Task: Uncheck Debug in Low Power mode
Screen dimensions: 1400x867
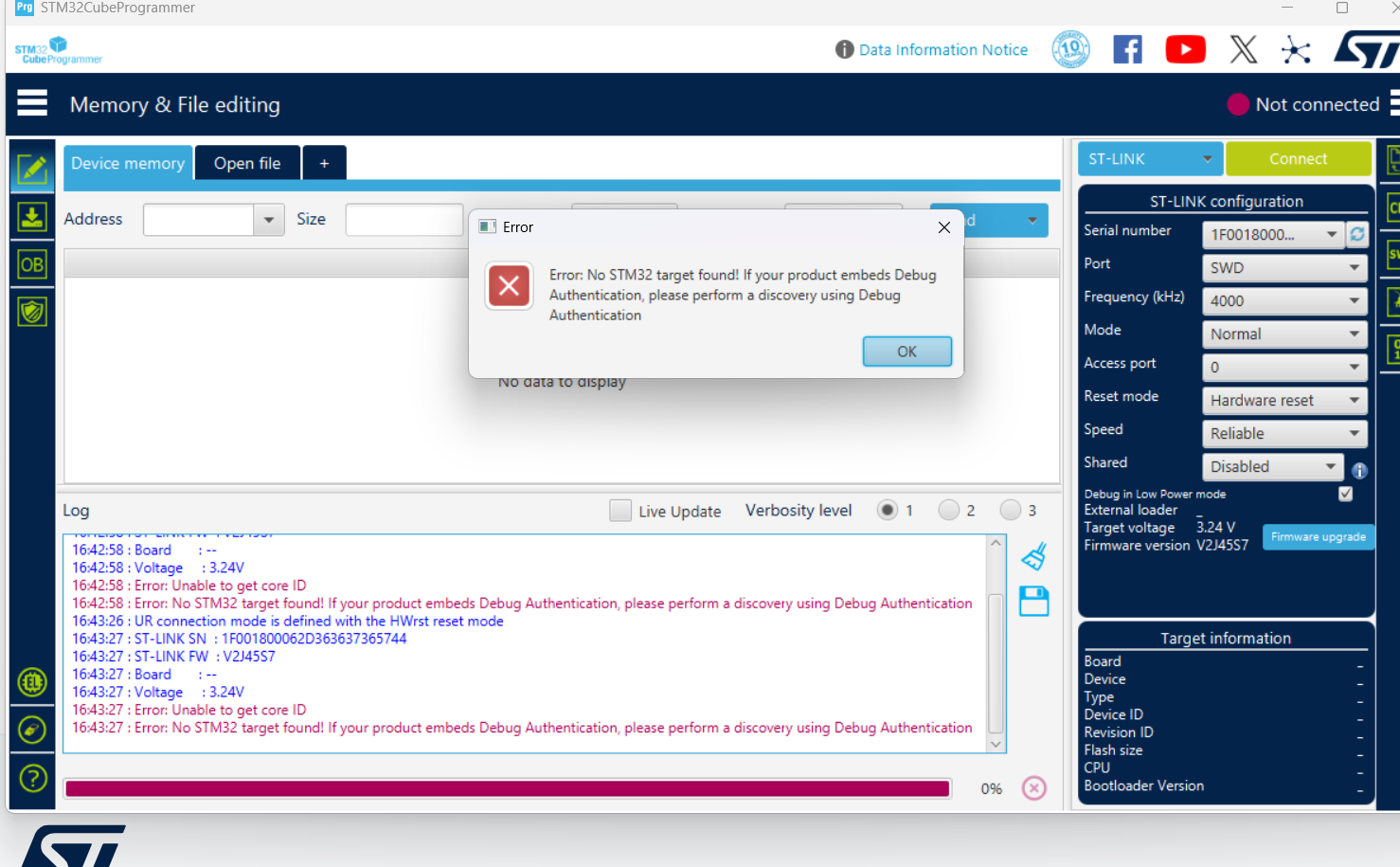Action: coord(1345,494)
